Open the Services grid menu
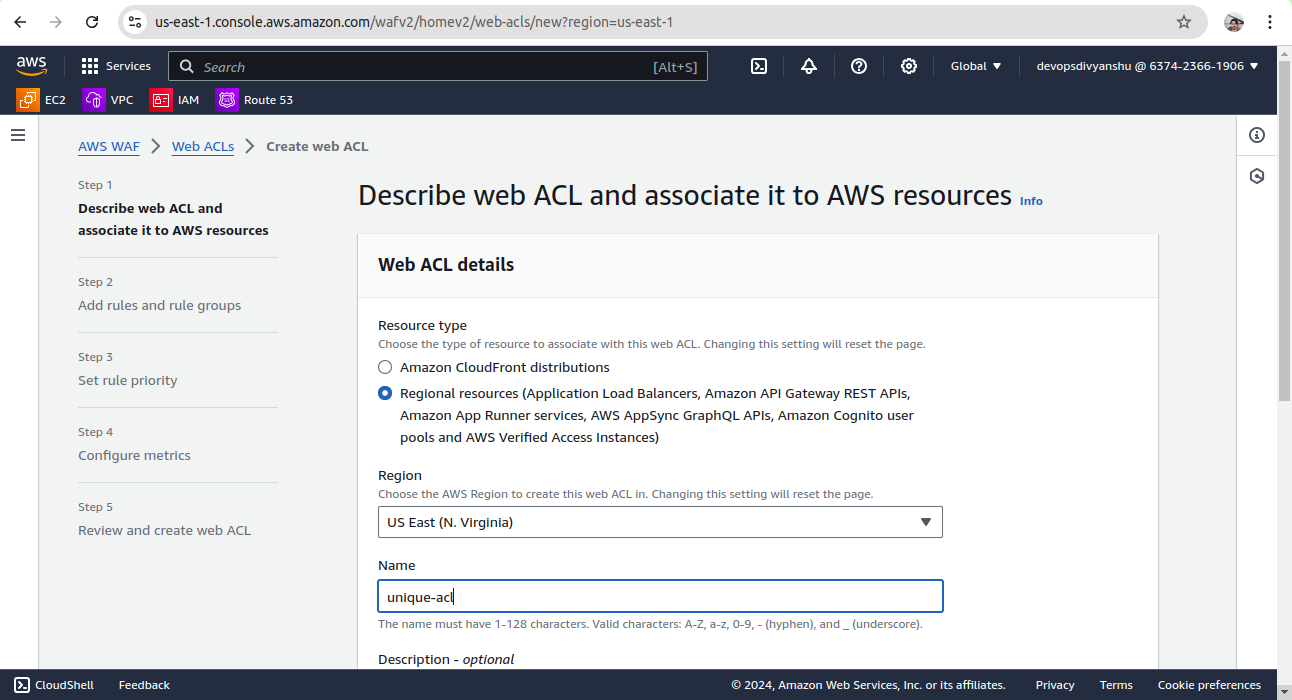 pos(116,66)
